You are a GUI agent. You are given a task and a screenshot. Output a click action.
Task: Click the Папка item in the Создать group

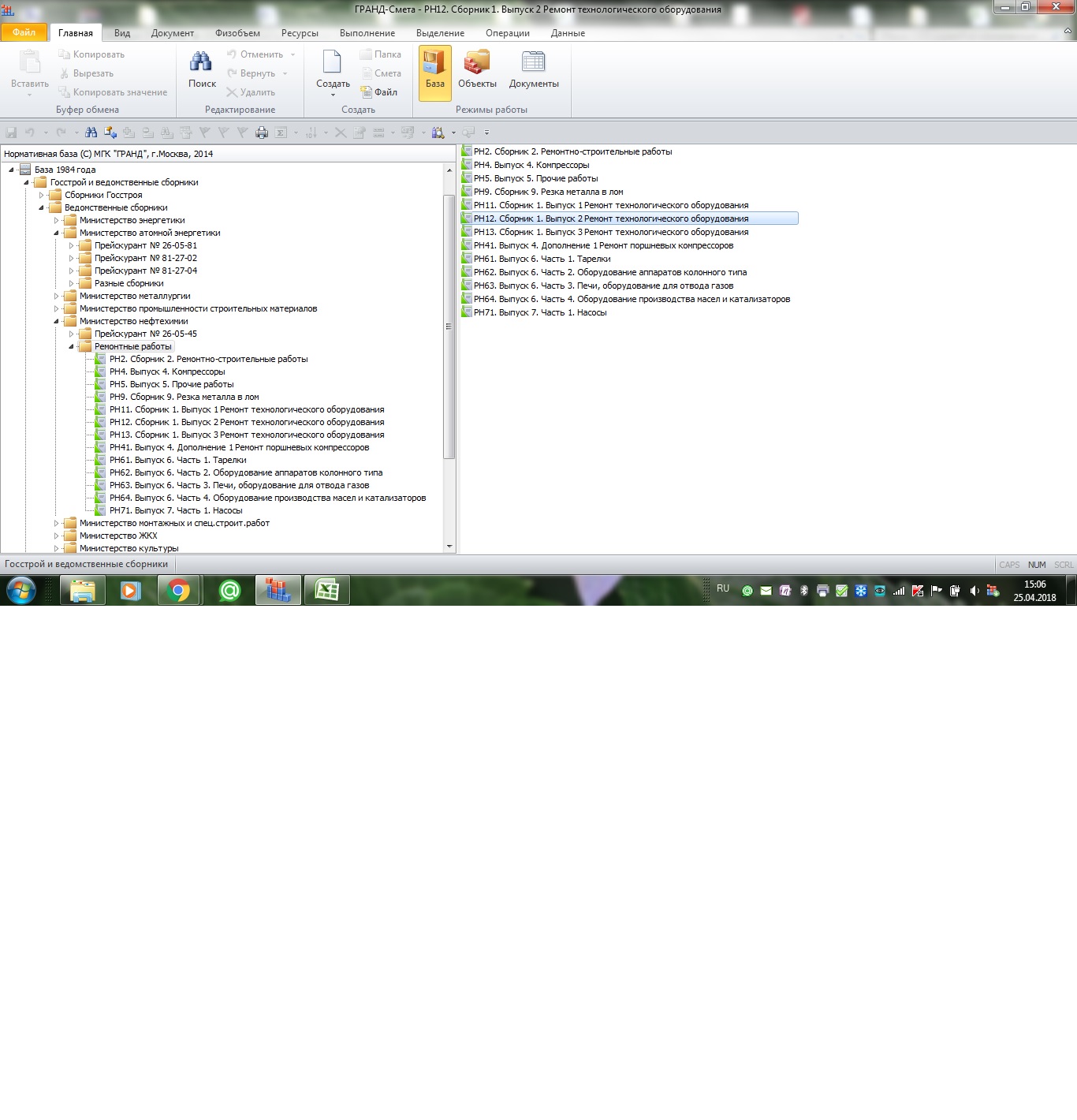tap(381, 54)
